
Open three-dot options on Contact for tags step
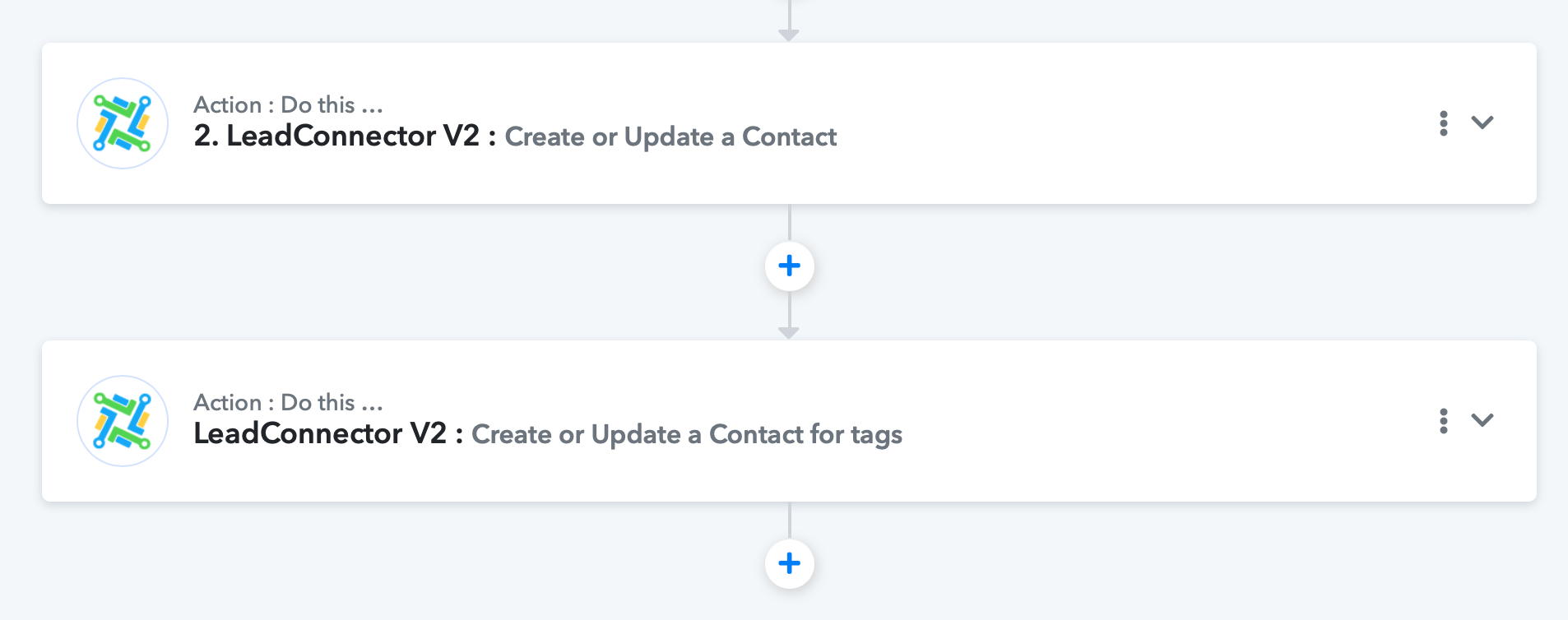coord(1443,421)
